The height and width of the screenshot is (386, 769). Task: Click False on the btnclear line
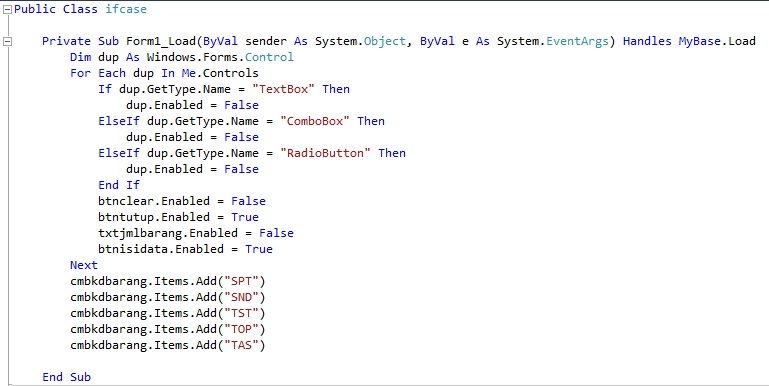tap(248, 201)
